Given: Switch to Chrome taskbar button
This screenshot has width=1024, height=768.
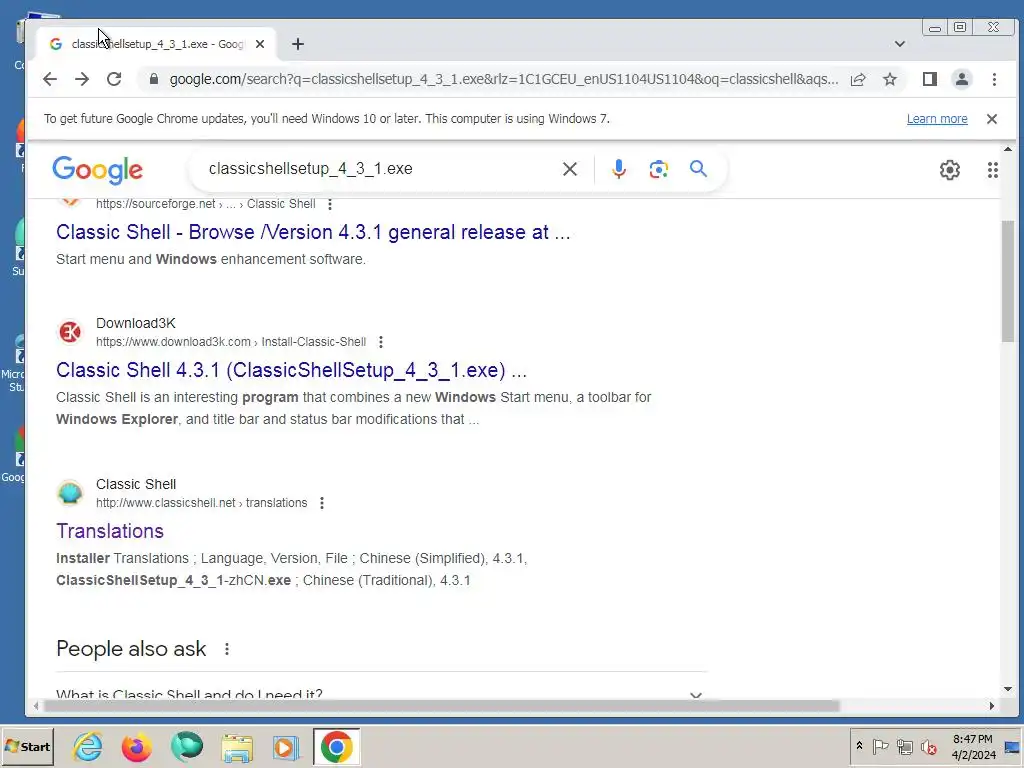Looking at the screenshot, I should click(336, 746).
